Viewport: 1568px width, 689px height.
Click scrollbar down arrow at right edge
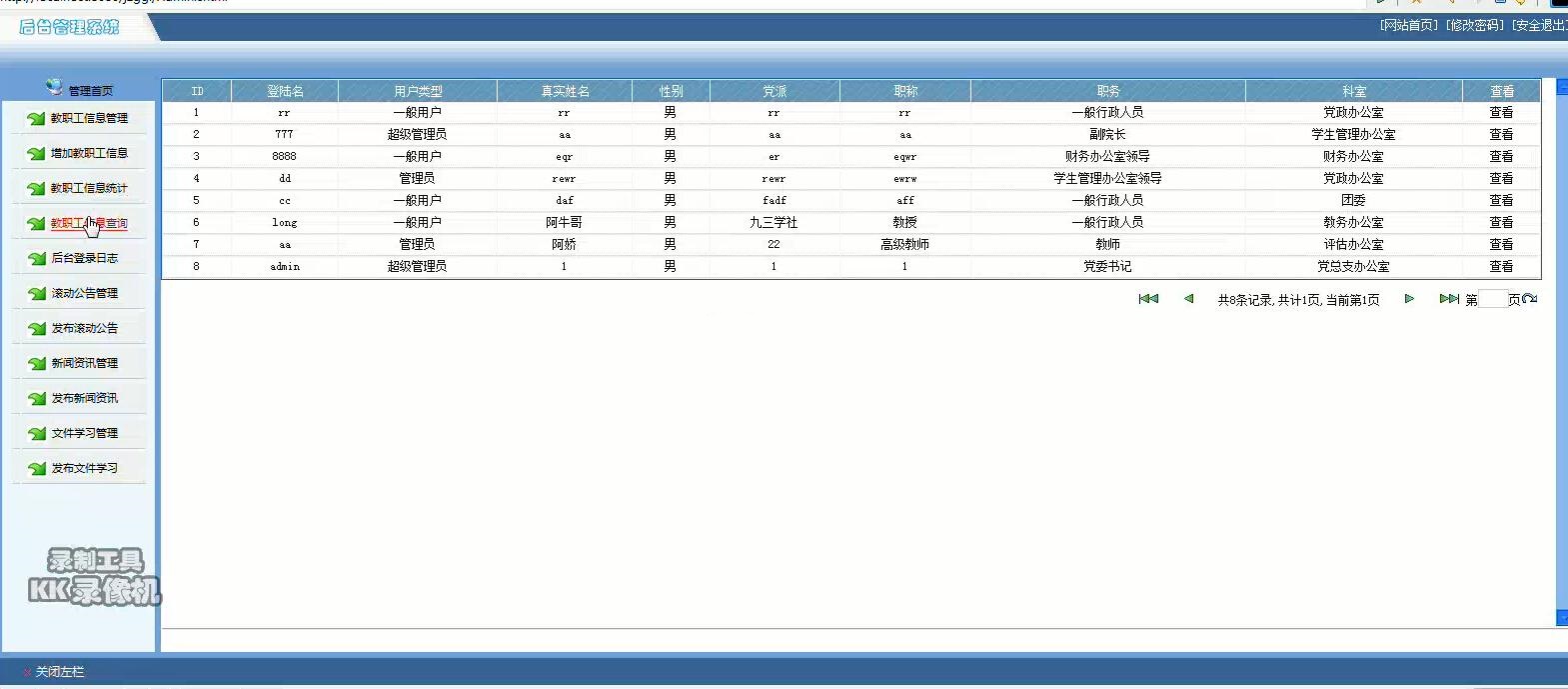[x=1562, y=619]
